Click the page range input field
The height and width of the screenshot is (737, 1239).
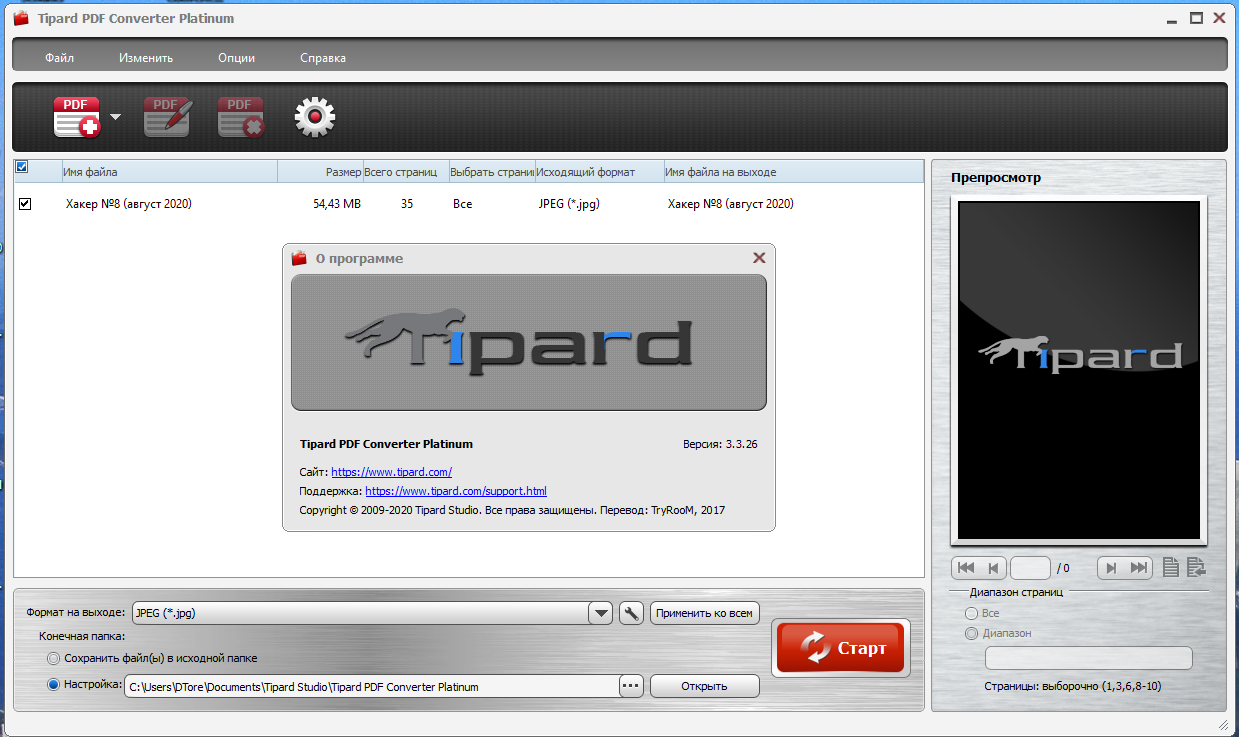pos(1089,658)
